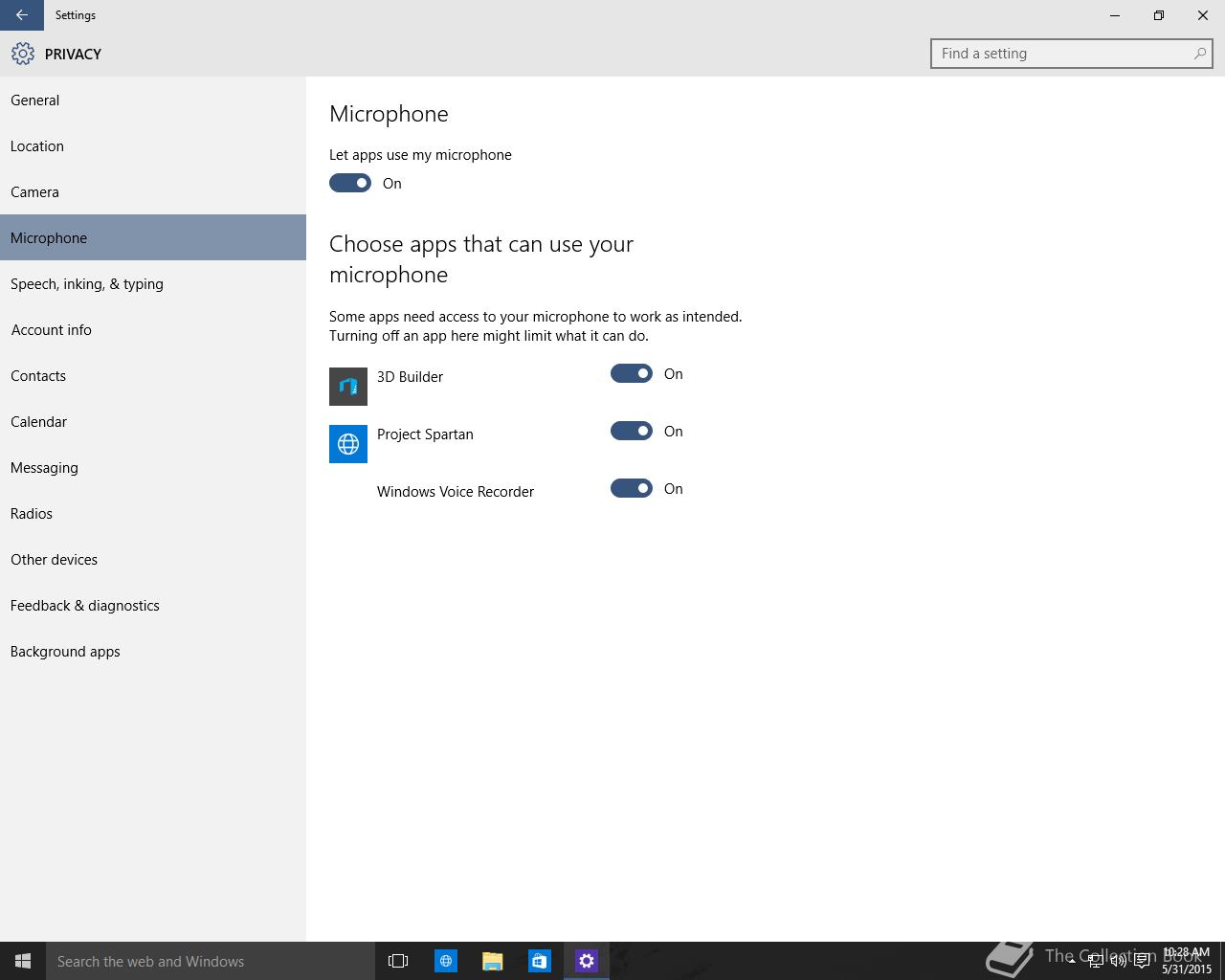Click the Windows Voice Recorder label
Screen dimensions: 1225x980
click(456, 492)
